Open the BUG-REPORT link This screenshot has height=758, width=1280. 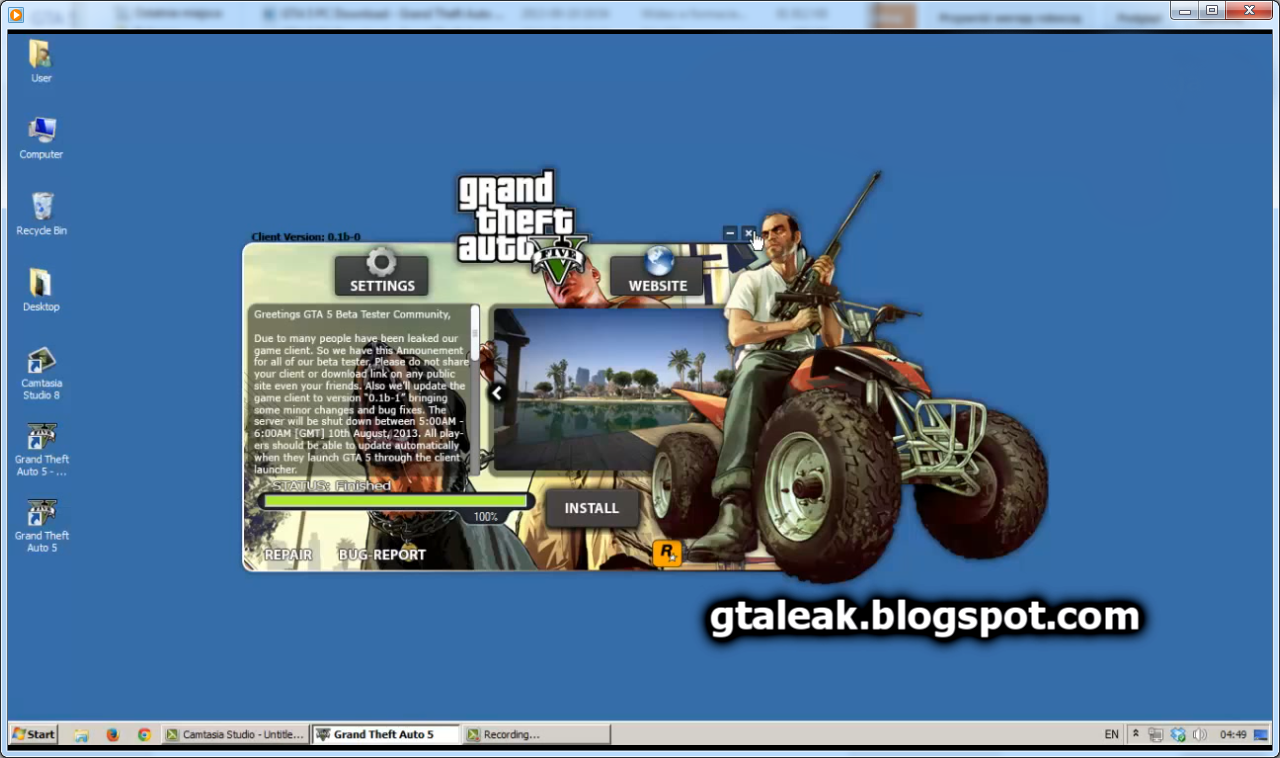[x=382, y=555]
